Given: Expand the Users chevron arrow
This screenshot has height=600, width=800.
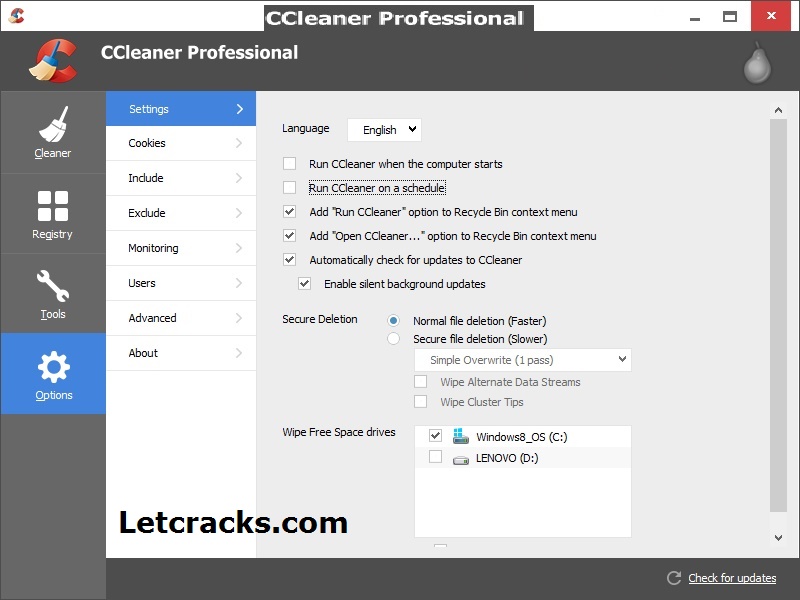Looking at the screenshot, I should click(239, 283).
